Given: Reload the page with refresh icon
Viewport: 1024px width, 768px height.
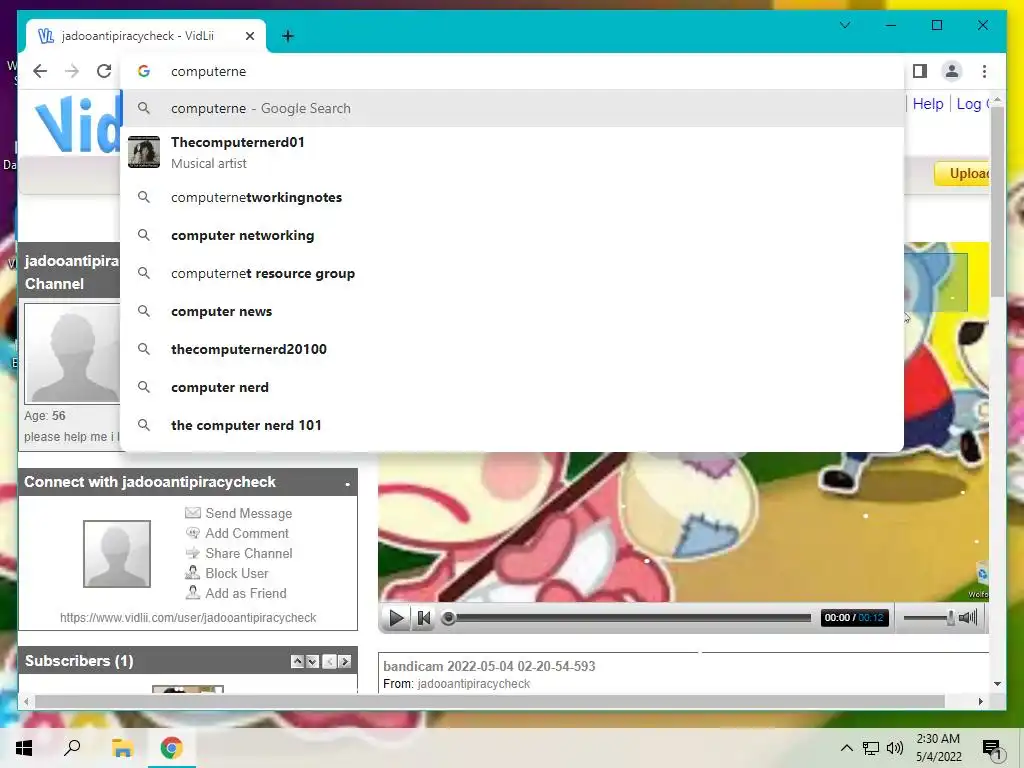Looking at the screenshot, I should (104, 71).
